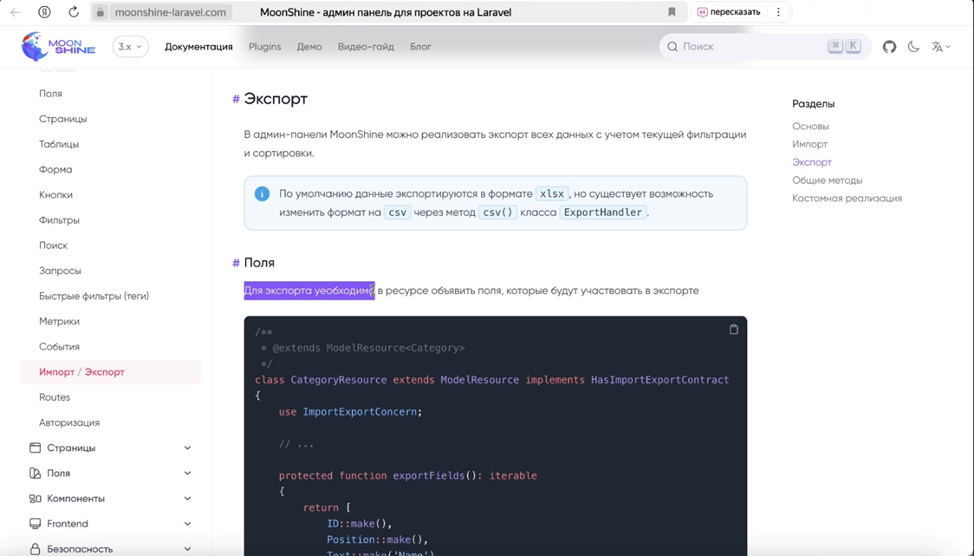Open the Демо menu item

point(309,47)
